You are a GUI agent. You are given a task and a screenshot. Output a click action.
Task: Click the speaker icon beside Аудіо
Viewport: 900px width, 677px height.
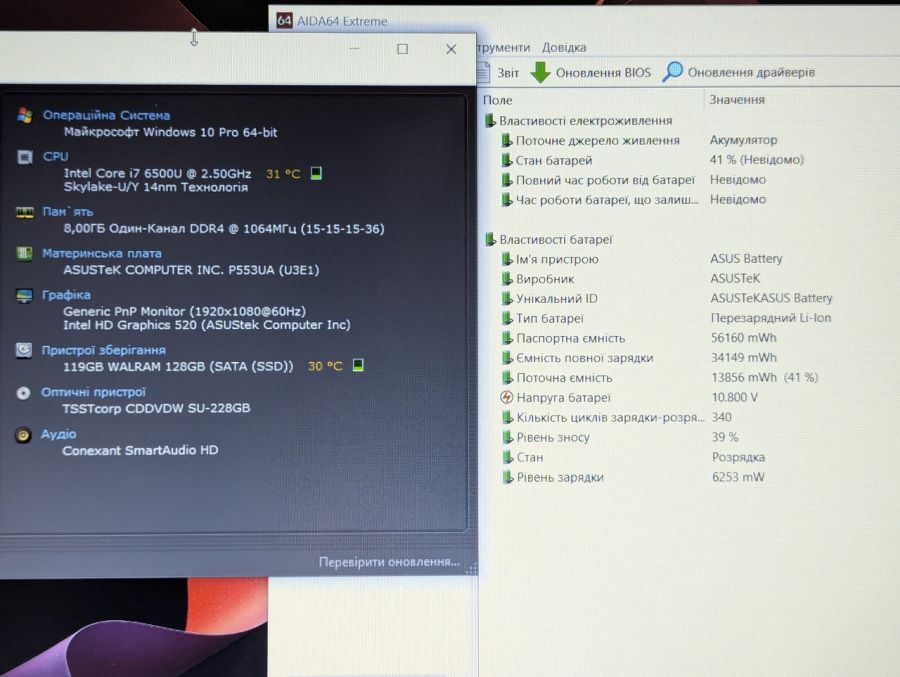(23, 435)
